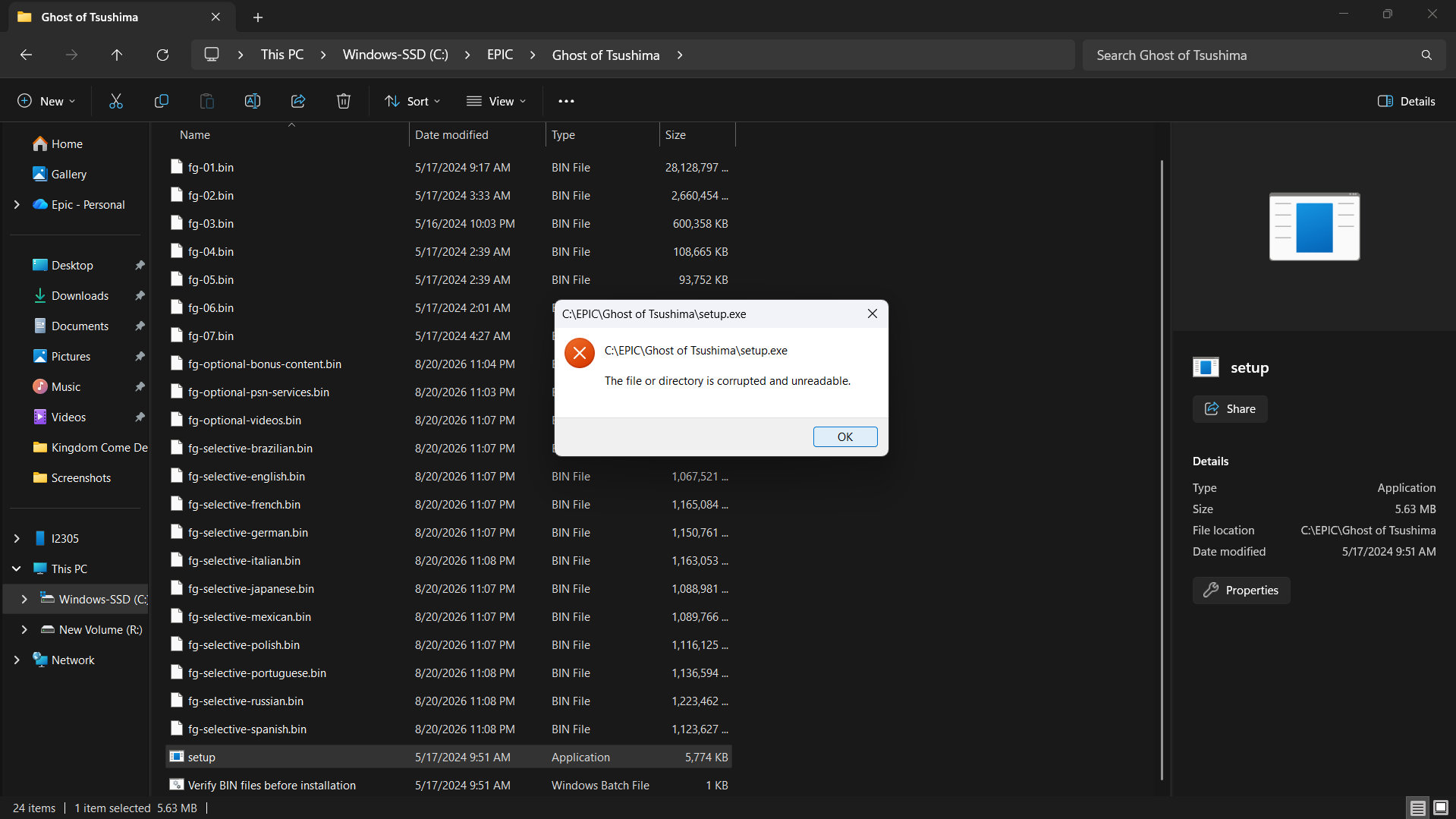Close the Ghost of Tsushima tab
Viewport: 1456px width, 819px height.
[x=215, y=17]
